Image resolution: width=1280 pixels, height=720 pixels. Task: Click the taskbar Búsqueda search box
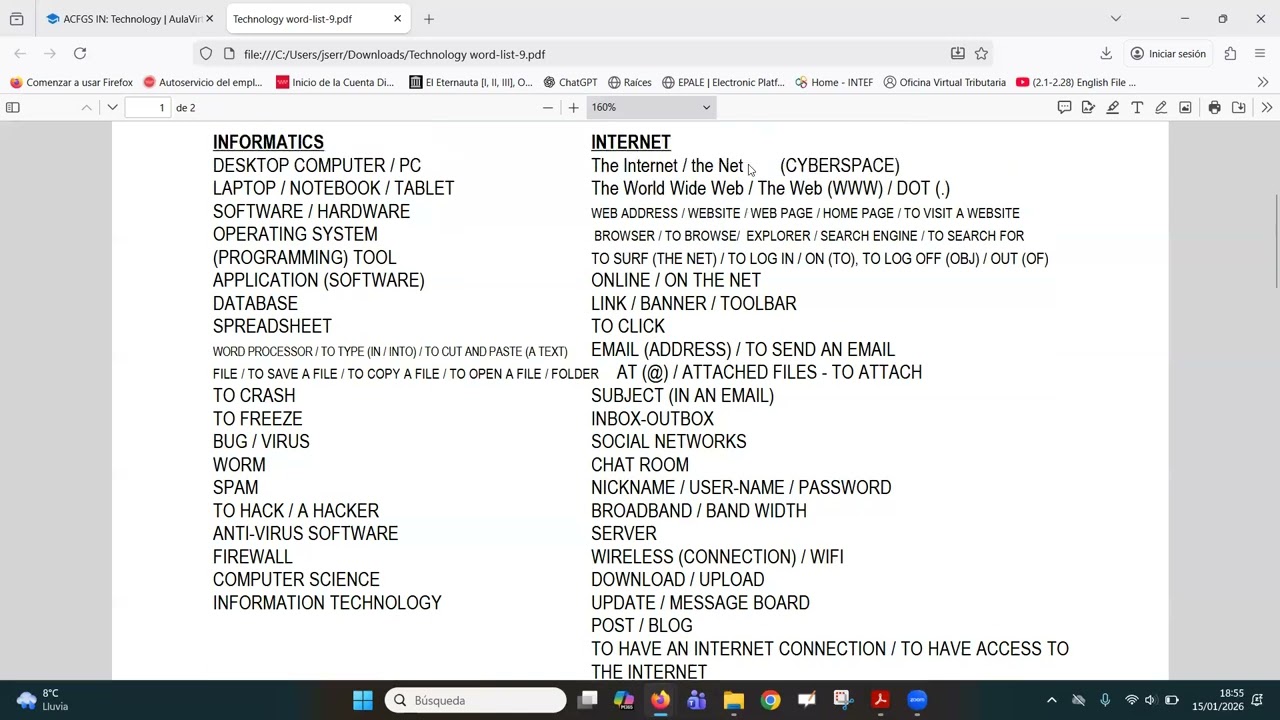click(476, 700)
